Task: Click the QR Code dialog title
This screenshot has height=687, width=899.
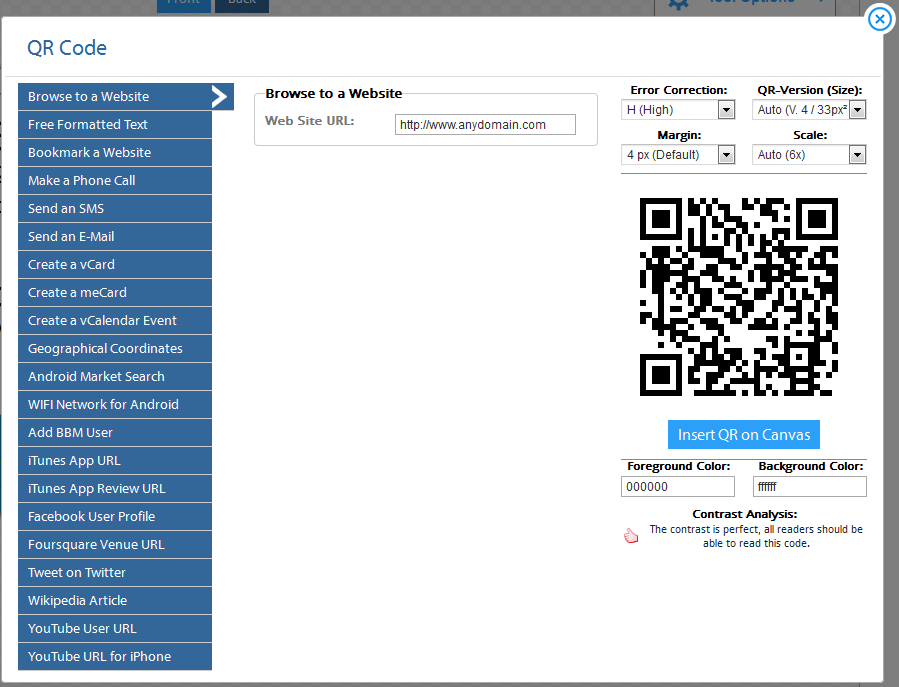Action: [x=67, y=48]
